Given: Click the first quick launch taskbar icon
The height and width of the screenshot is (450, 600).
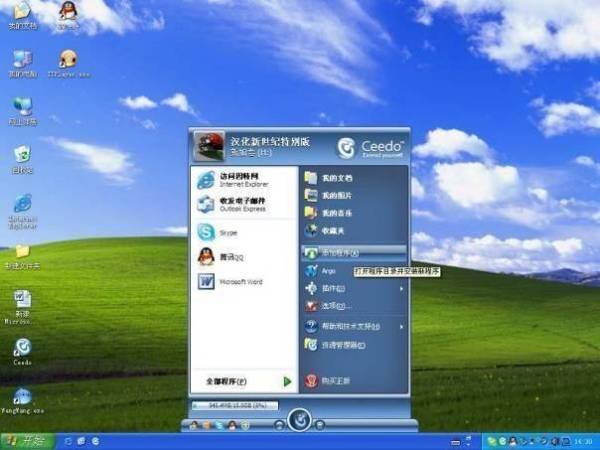Looking at the screenshot, I should (x=68, y=442).
